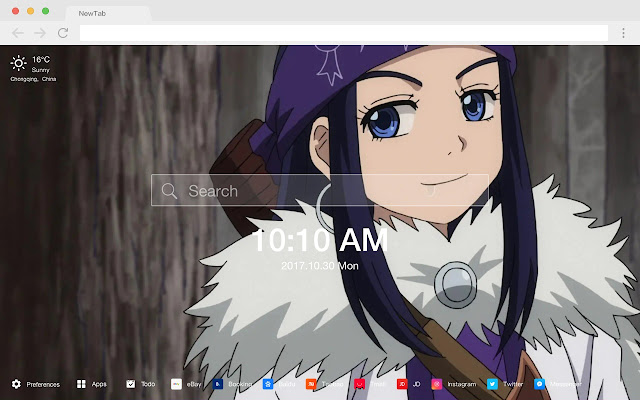Open the Tmall shortcut icon

(x=360, y=384)
